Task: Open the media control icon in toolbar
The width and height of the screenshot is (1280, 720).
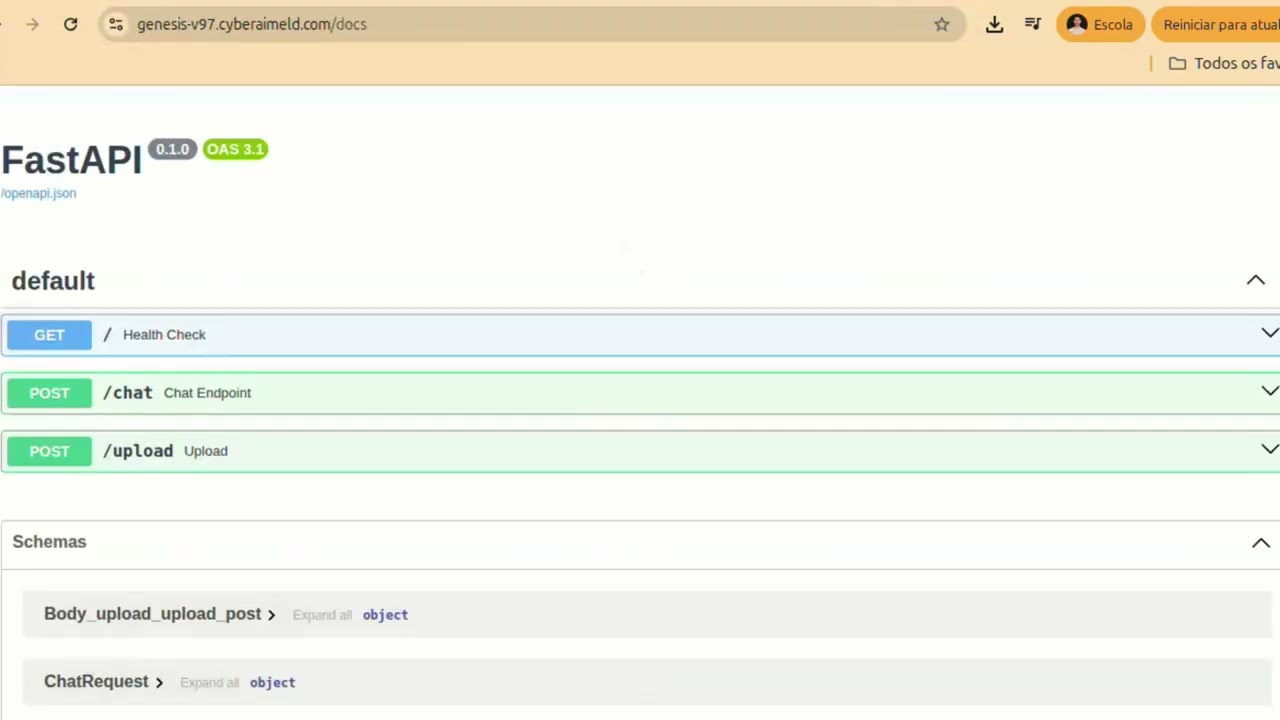Action: [x=1033, y=24]
